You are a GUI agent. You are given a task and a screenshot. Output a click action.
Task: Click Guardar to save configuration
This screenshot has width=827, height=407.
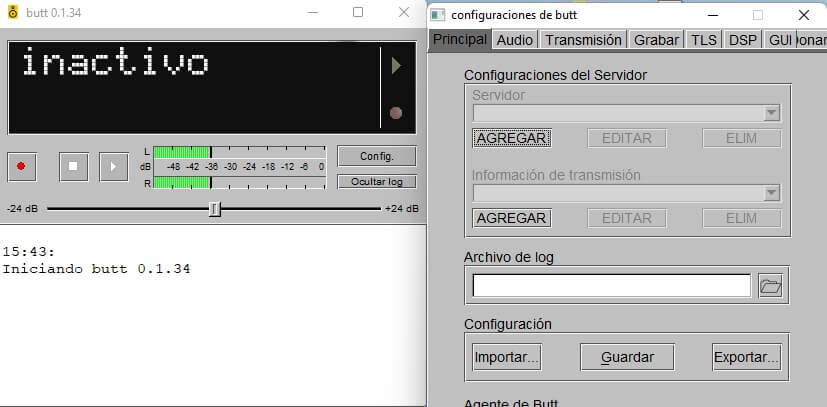coord(627,357)
